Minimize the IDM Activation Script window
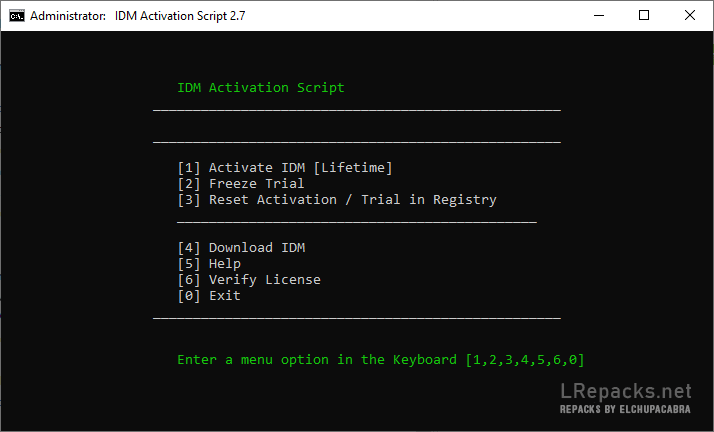714x432 pixels. (x=599, y=15)
